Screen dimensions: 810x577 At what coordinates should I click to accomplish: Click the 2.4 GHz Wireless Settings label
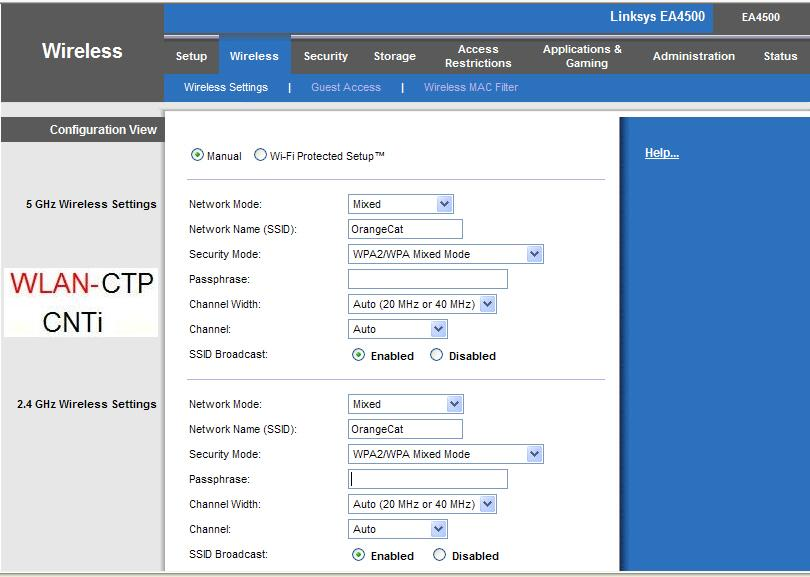pyautogui.click(x=87, y=404)
